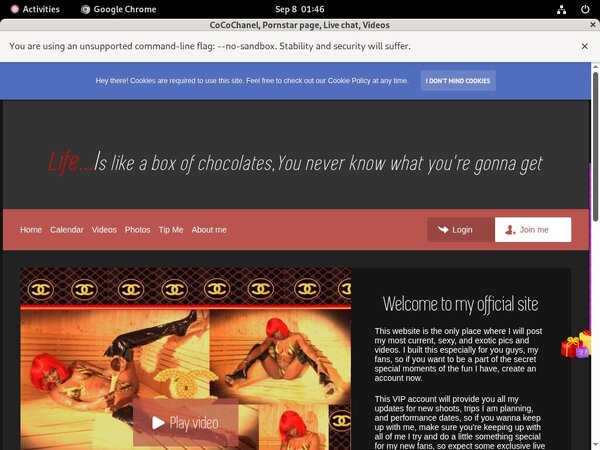This screenshot has height=450, width=600.
Task: Click the Tip Me link
Action: (x=171, y=230)
